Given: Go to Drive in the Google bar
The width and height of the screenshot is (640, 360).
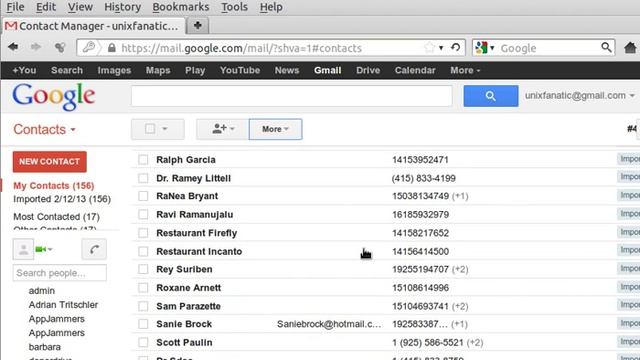Looking at the screenshot, I should tap(368, 70).
